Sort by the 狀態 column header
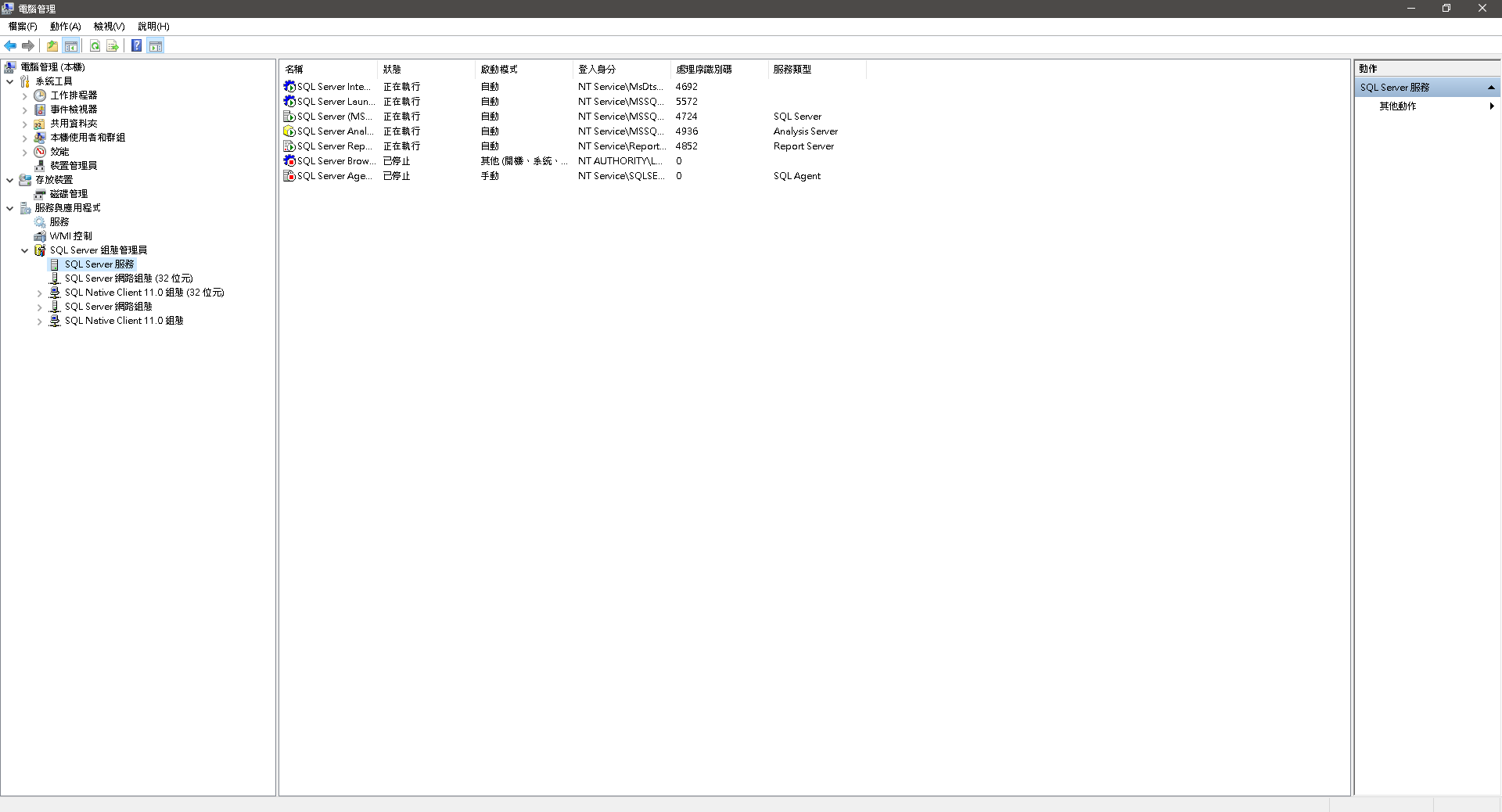This screenshot has width=1502, height=812. click(426, 70)
